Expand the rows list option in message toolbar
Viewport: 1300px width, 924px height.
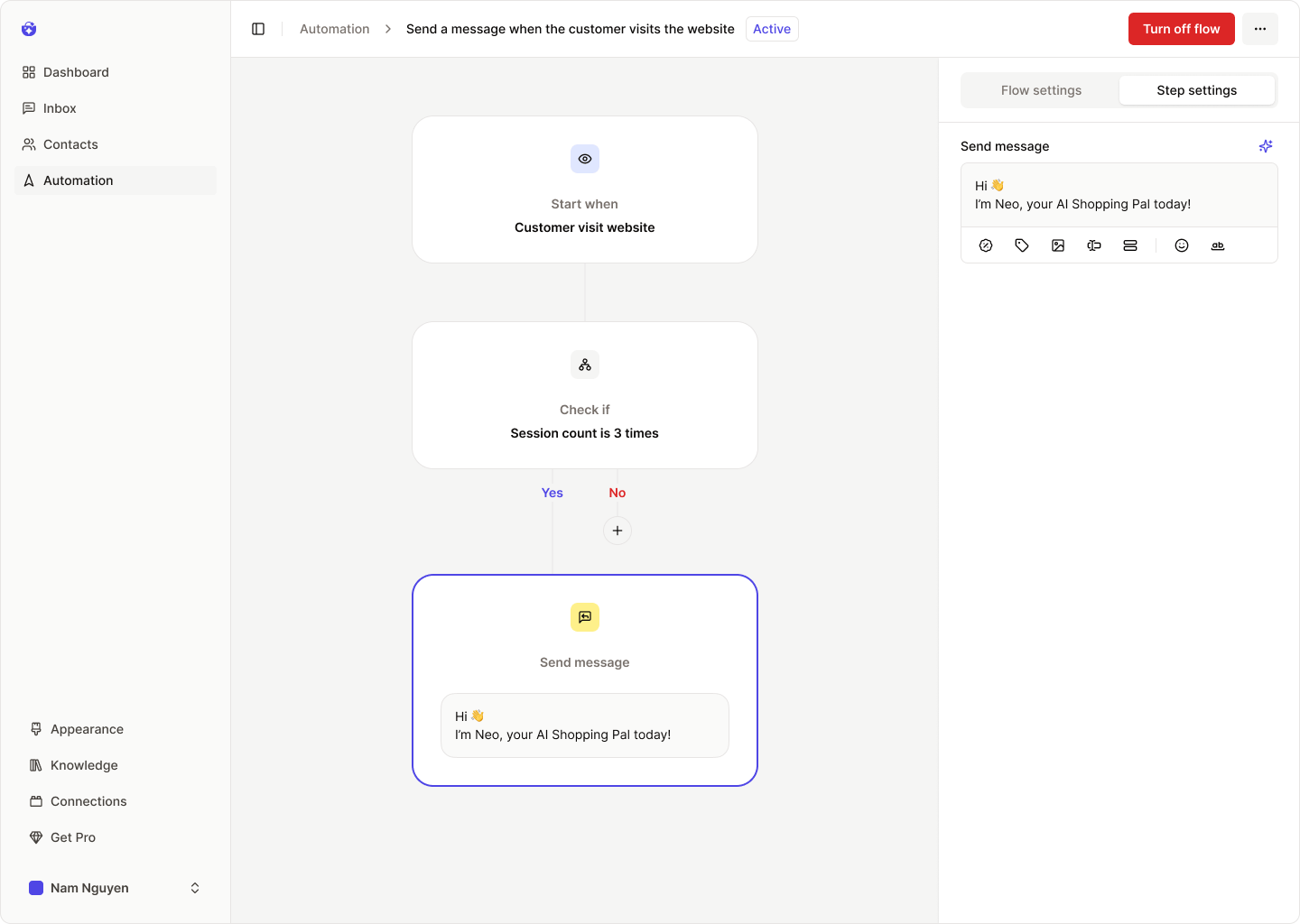(x=1129, y=245)
